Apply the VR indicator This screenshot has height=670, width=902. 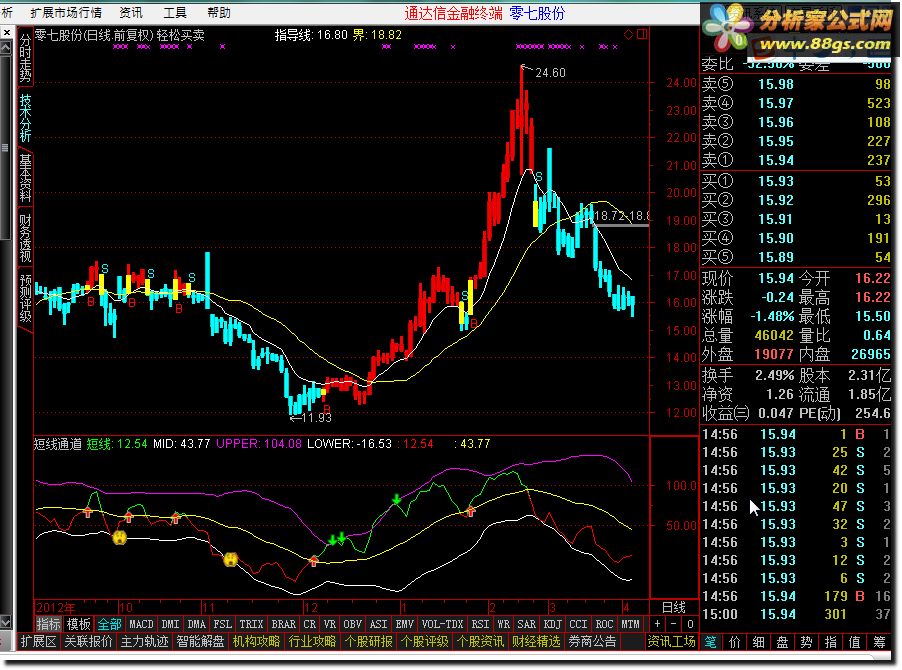pyautogui.click(x=330, y=624)
